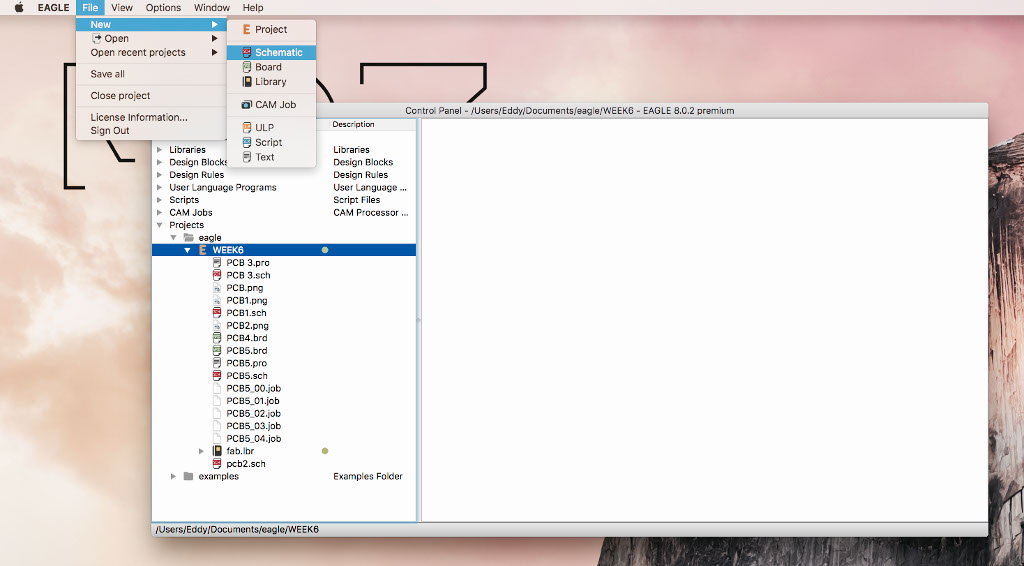Click the Script icon in New submenu
The width and height of the screenshot is (1024, 566).
247,142
